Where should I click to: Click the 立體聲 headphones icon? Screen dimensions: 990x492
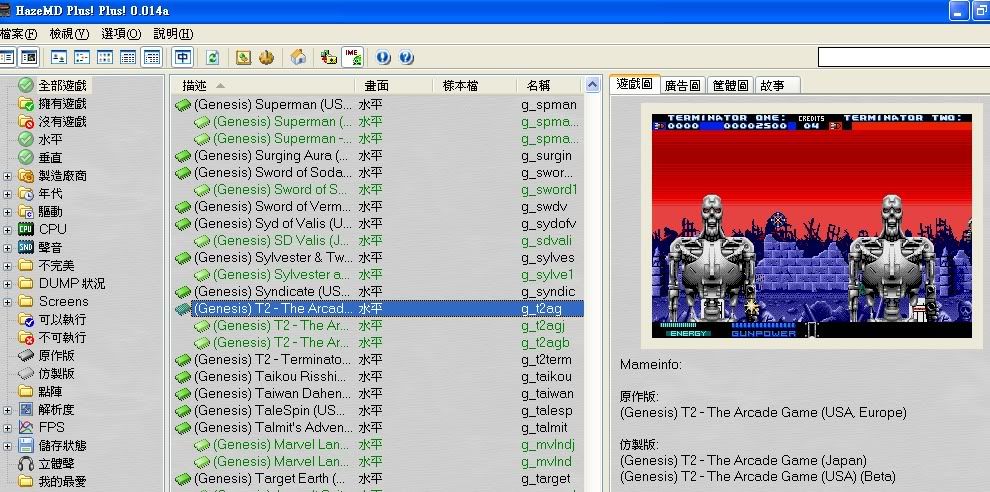coord(26,464)
